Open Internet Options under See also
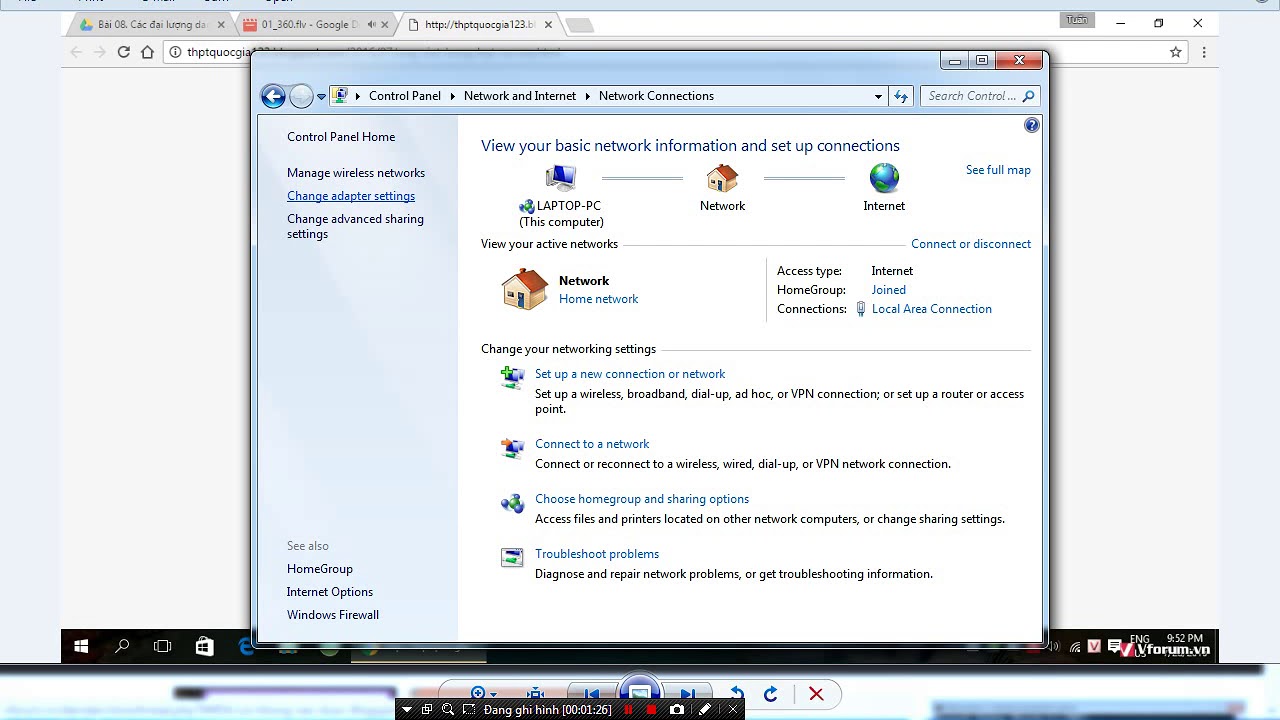The width and height of the screenshot is (1280, 720). (330, 592)
